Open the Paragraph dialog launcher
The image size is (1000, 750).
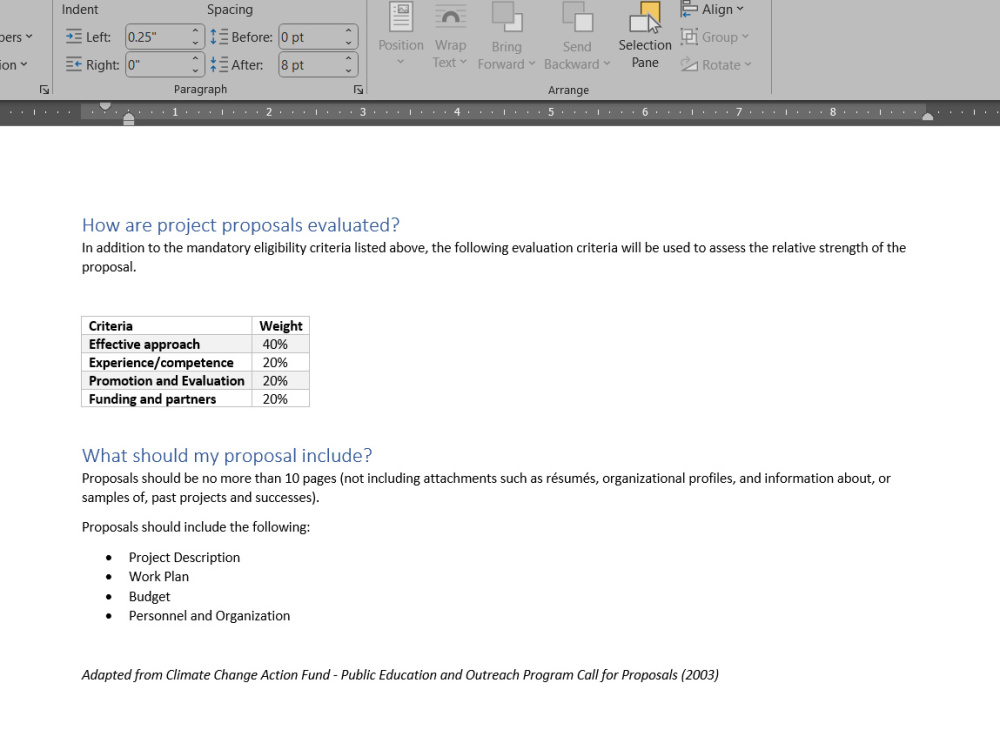(x=358, y=88)
